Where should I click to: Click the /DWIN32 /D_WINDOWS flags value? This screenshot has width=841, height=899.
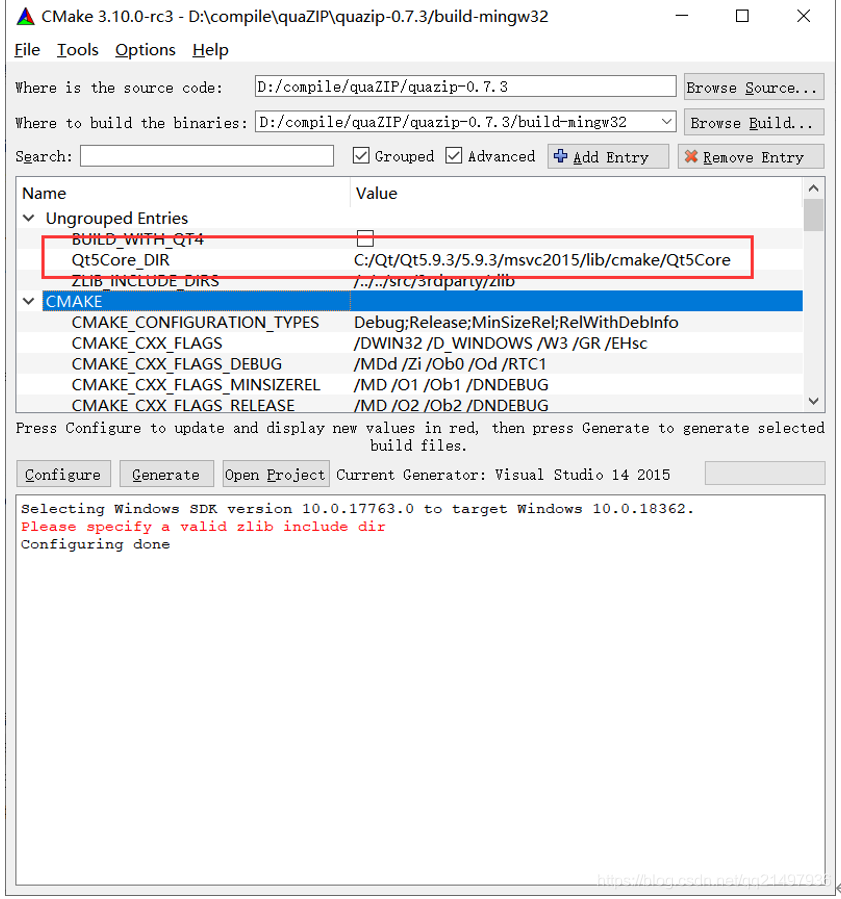pyautogui.click(x=500, y=343)
